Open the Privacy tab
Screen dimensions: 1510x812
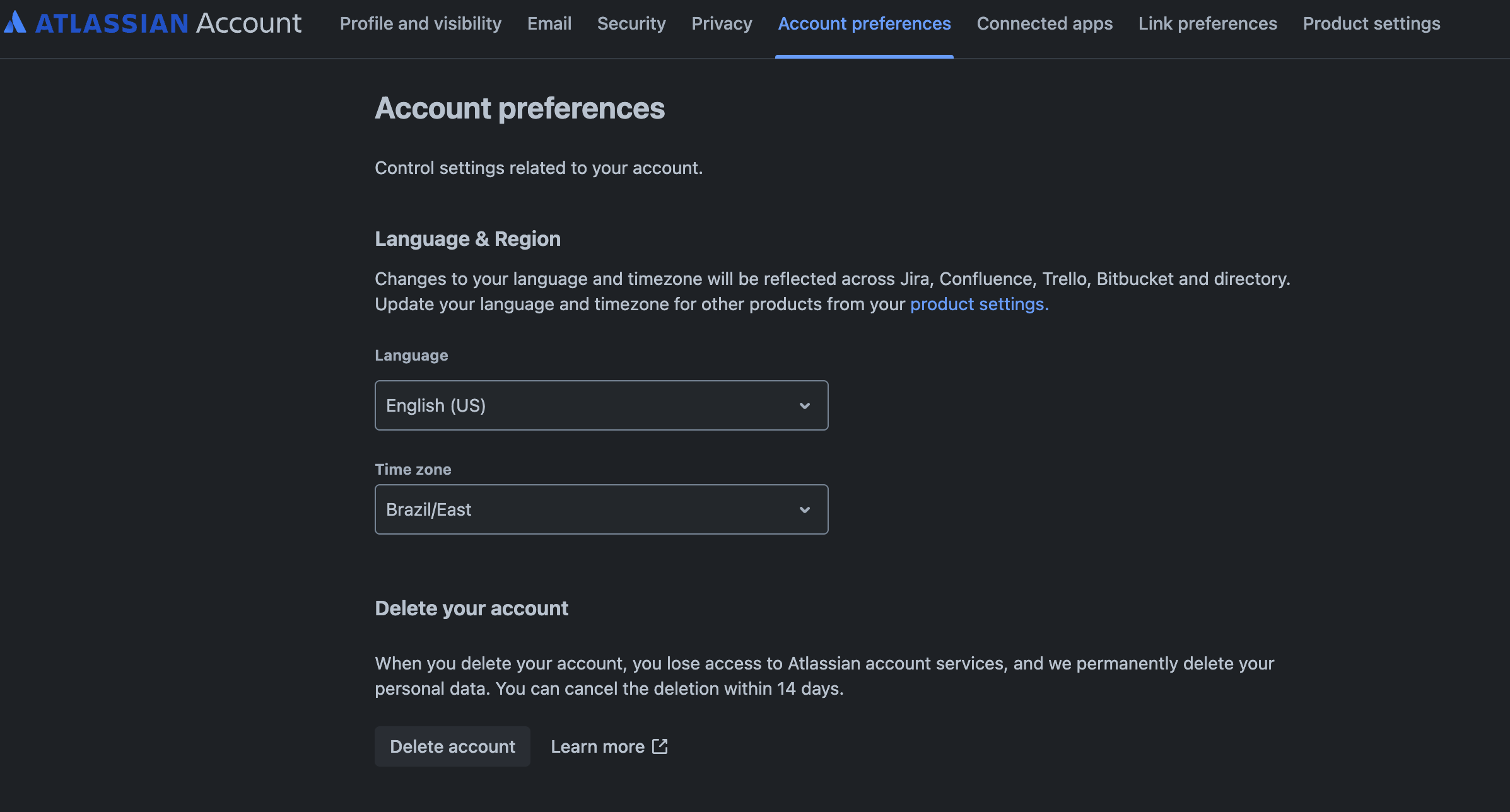(x=722, y=24)
